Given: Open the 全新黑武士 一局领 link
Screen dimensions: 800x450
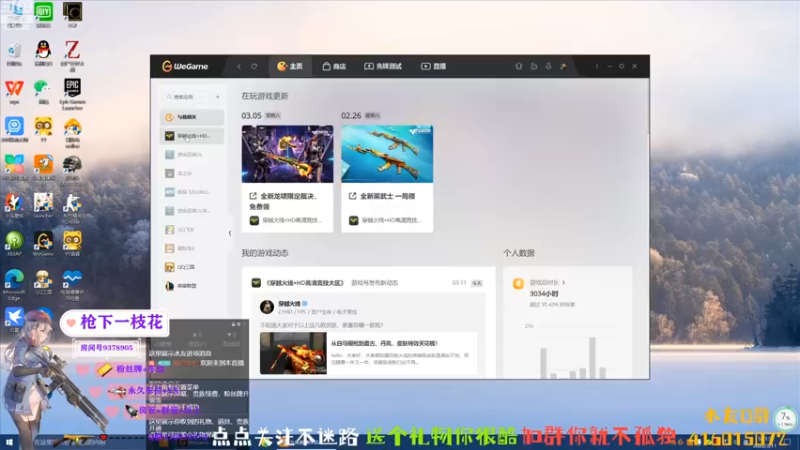Looking at the screenshot, I should [x=388, y=196].
